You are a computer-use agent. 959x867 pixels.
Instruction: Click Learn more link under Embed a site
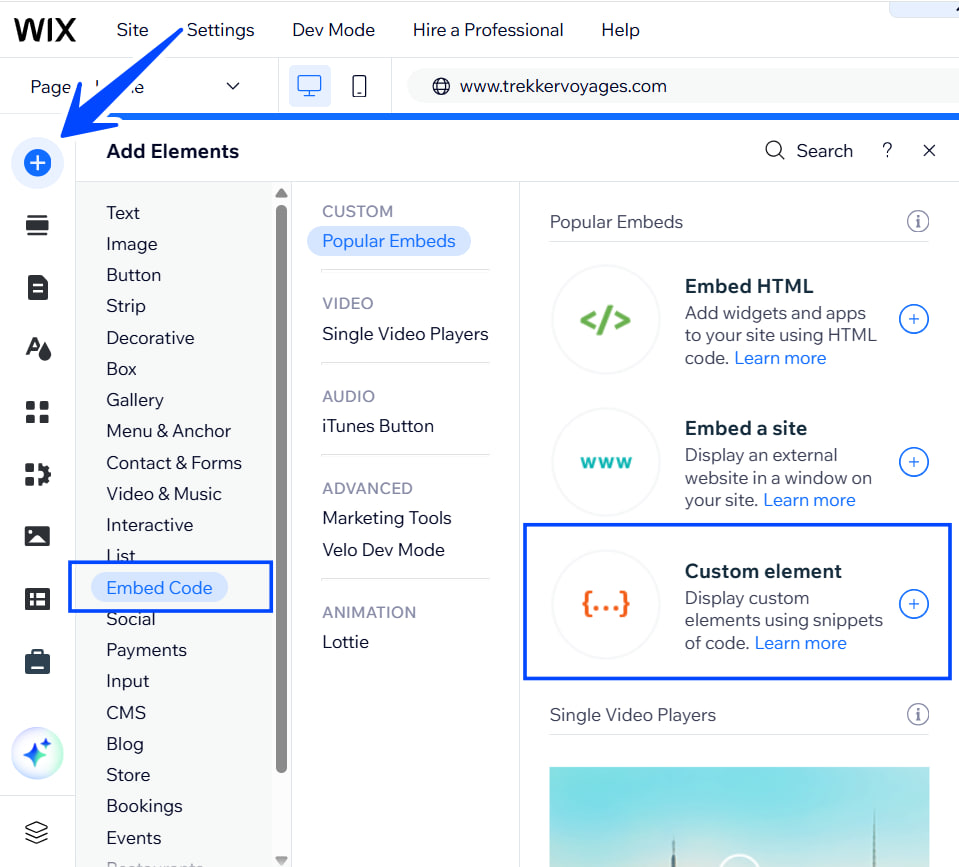pyautogui.click(x=809, y=500)
